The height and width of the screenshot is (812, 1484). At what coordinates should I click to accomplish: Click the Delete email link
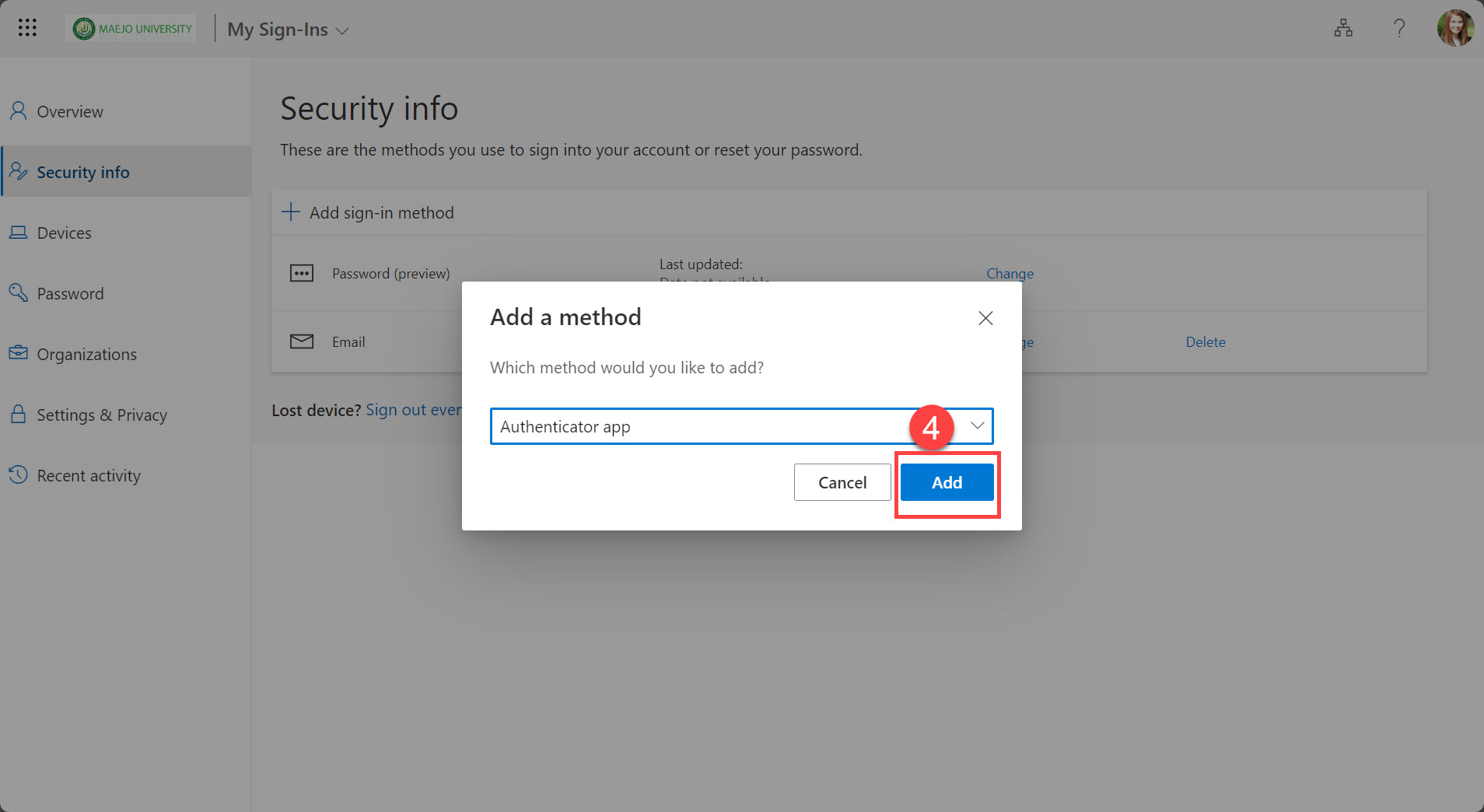pyautogui.click(x=1205, y=341)
